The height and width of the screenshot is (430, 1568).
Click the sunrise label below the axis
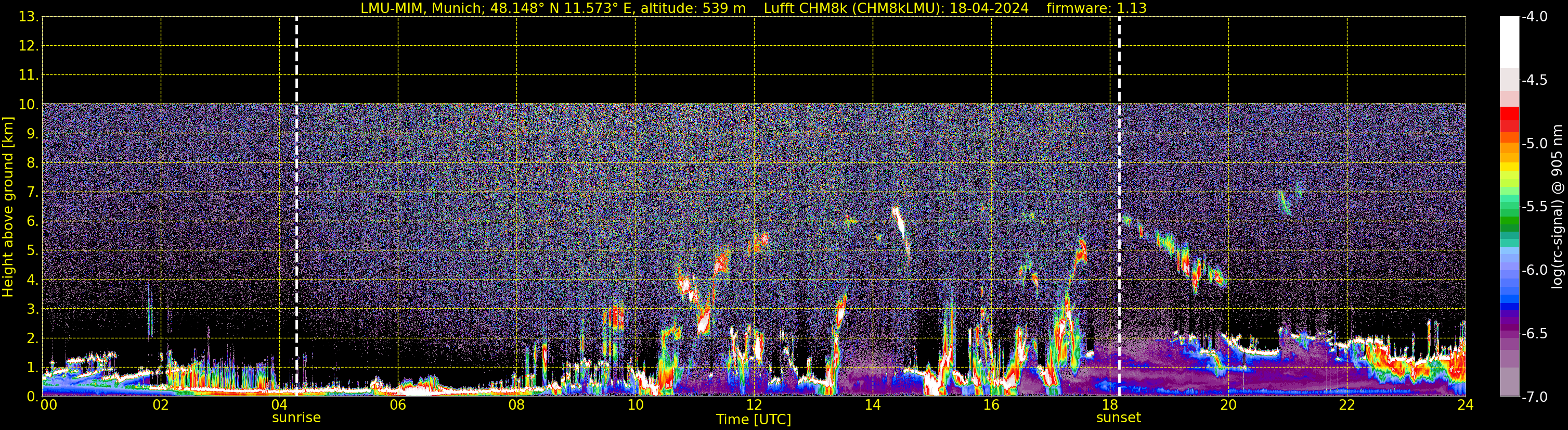point(296,418)
